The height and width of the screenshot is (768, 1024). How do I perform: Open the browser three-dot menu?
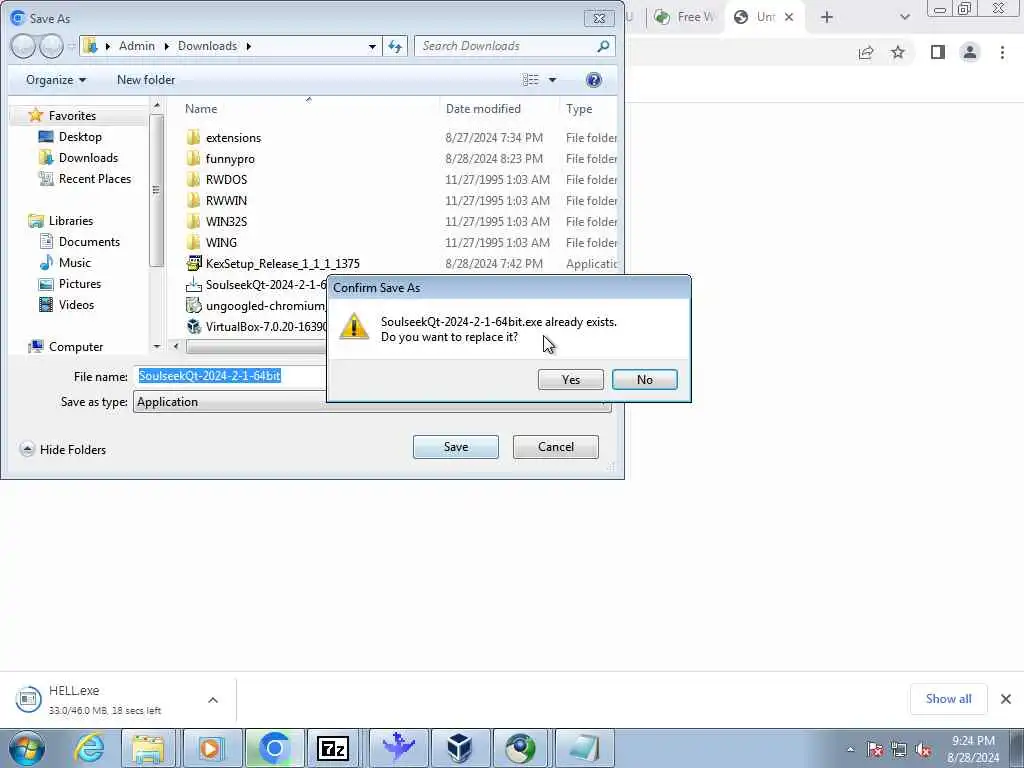pyautogui.click(x=1002, y=52)
